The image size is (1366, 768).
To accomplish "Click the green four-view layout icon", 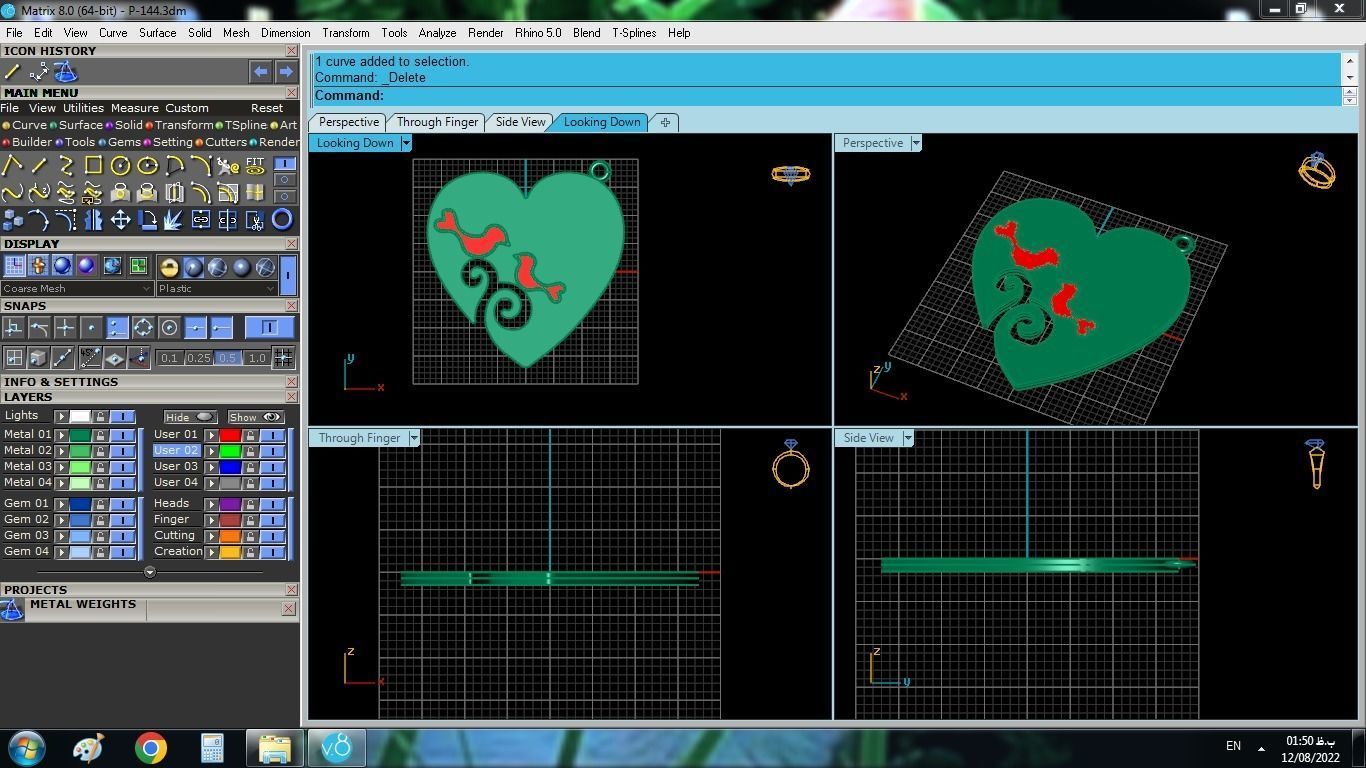I will point(138,266).
